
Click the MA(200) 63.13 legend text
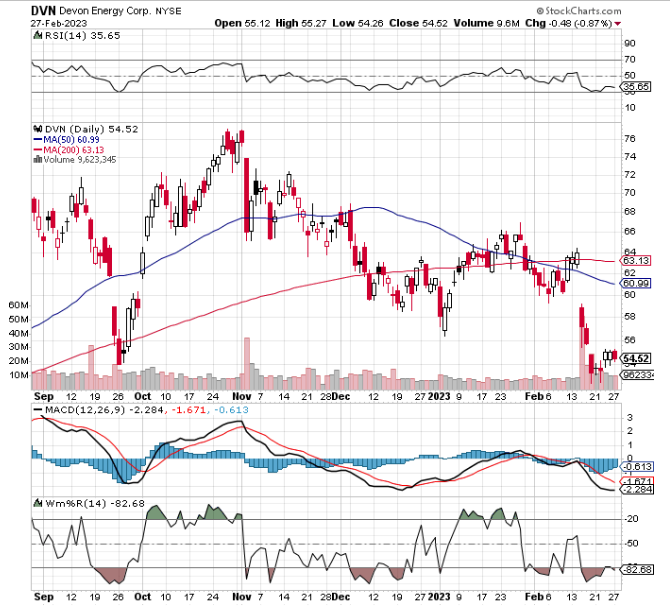tap(73, 150)
